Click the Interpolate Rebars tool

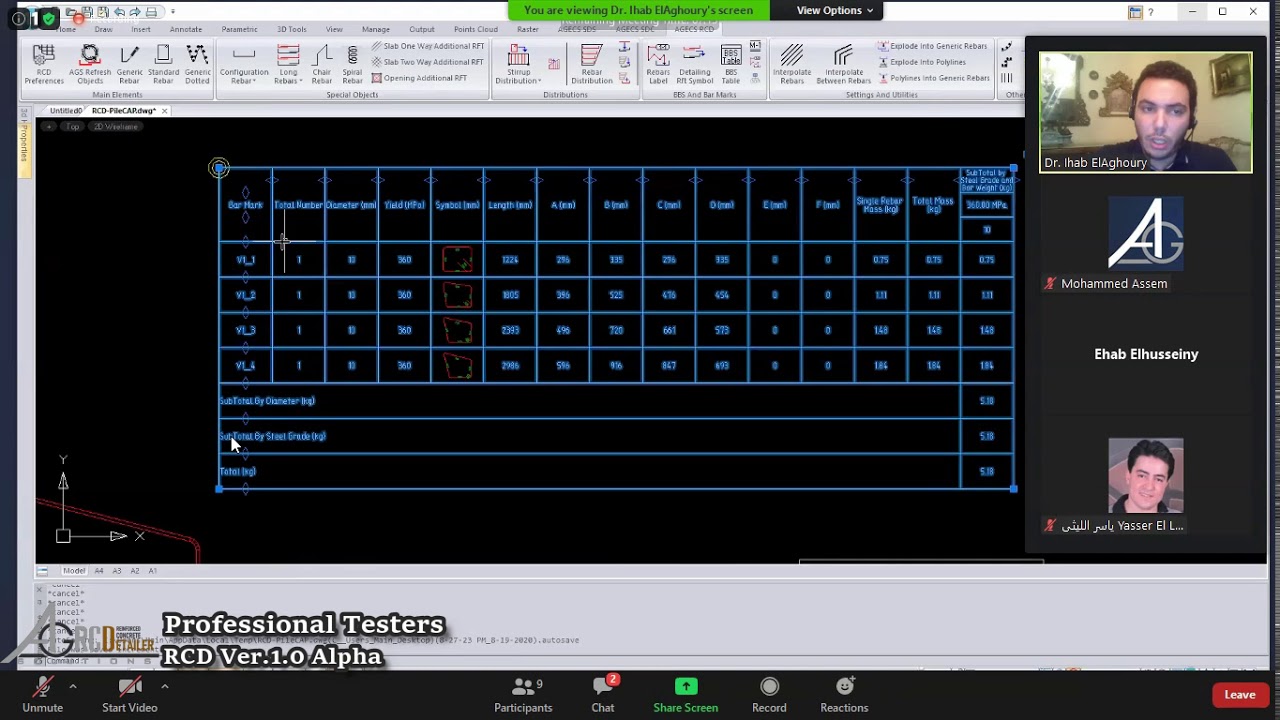pos(792,65)
